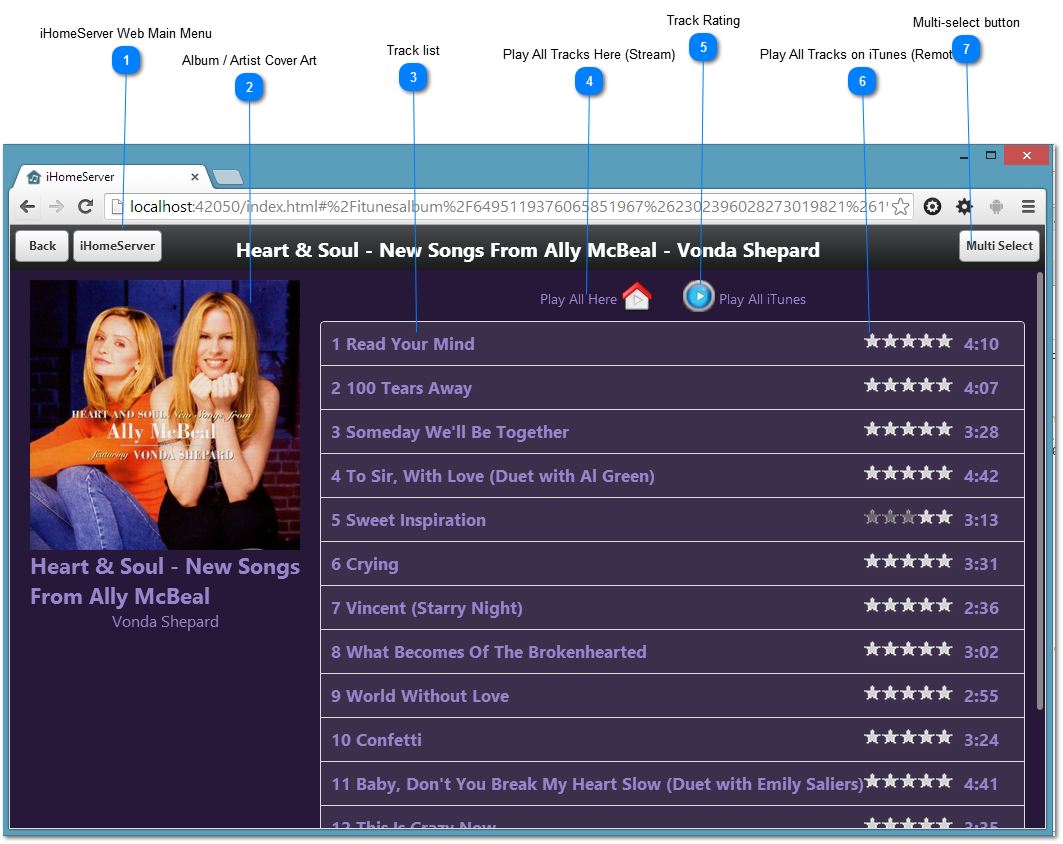Open the Chrome hamburger menu
Image resolution: width=1063 pixels, height=844 pixels.
pos(1028,207)
